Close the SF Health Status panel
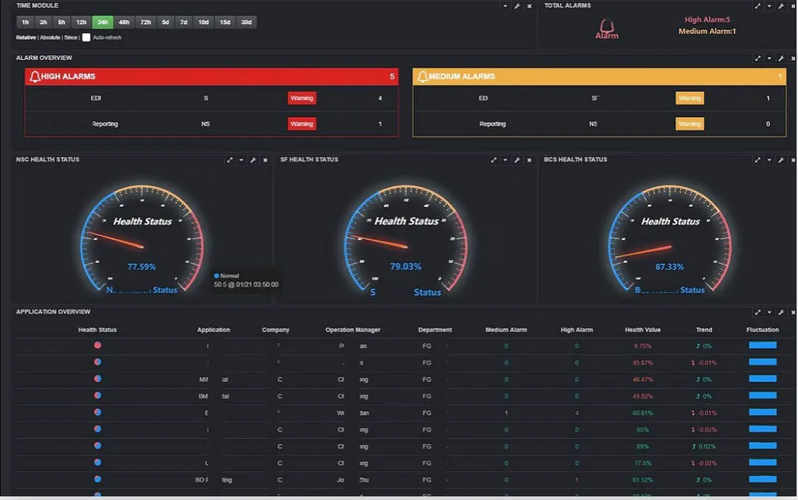This screenshot has width=798, height=500. coord(529,160)
